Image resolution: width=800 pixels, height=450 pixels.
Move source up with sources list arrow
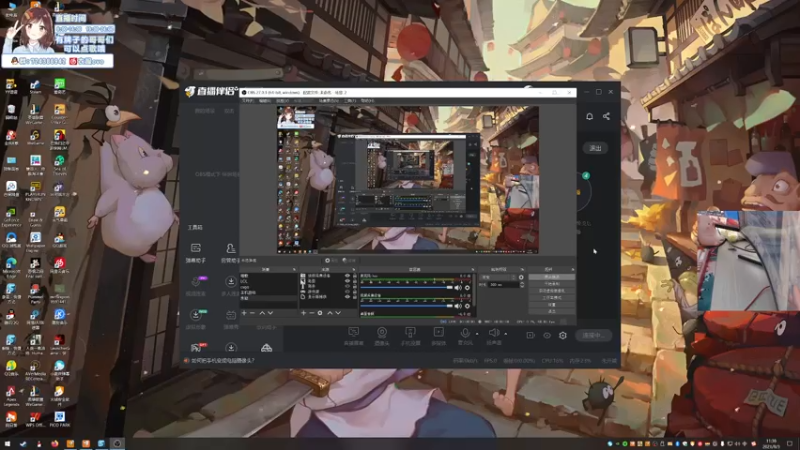[x=330, y=313]
